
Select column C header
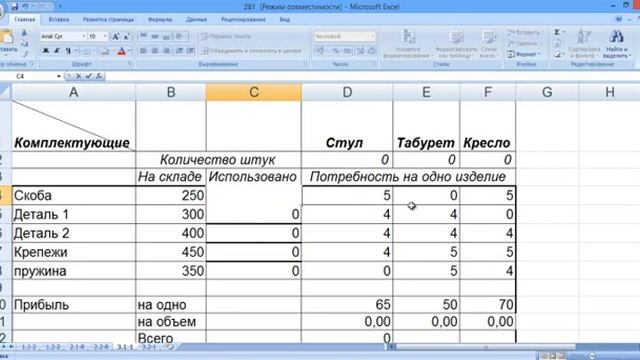[254, 92]
